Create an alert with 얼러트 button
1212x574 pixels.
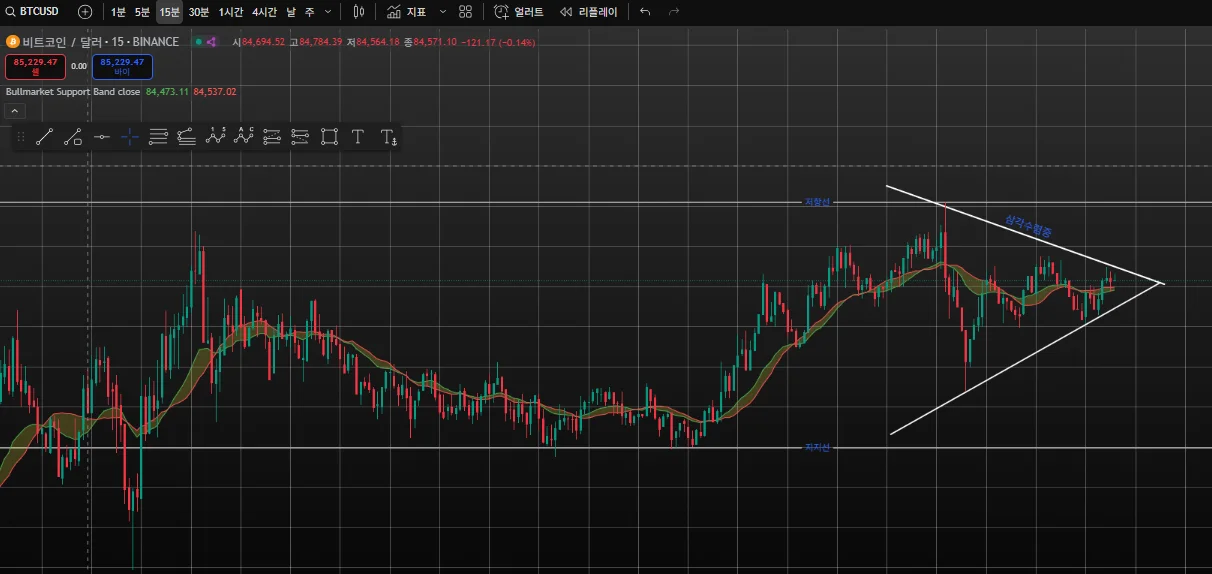(x=519, y=12)
